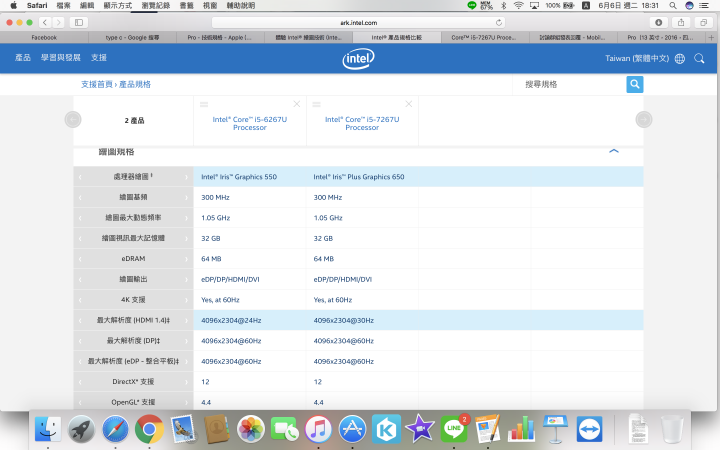Screen dimensions: 720x450
Task: Open Safari downloads button
Action: [658, 22]
